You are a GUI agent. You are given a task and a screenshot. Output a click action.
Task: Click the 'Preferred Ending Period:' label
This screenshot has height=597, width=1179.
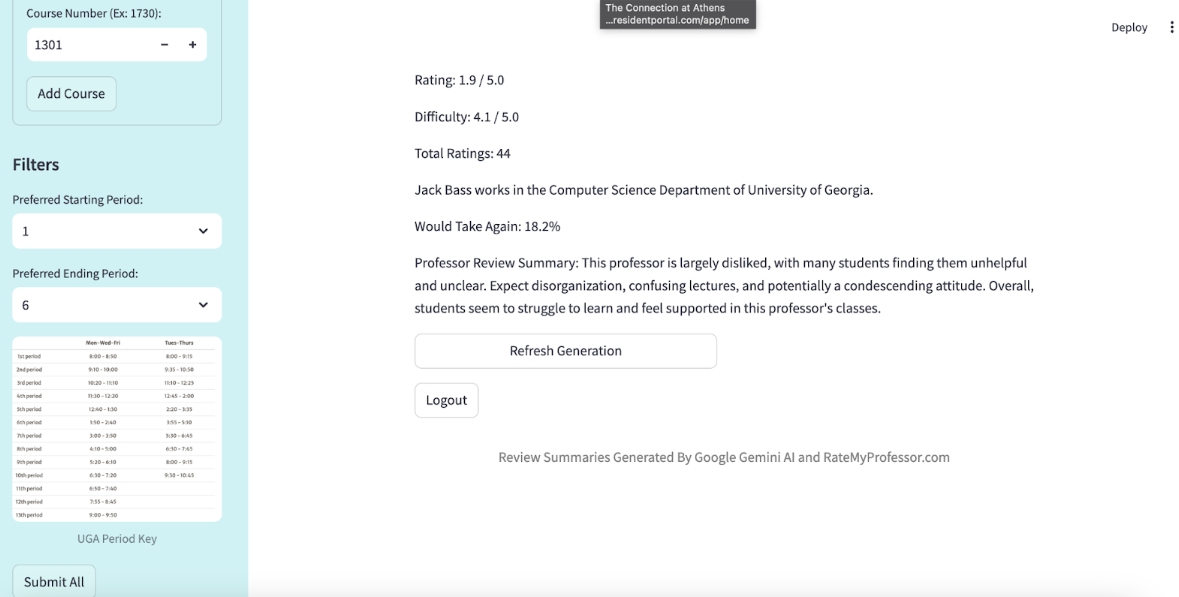click(75, 274)
